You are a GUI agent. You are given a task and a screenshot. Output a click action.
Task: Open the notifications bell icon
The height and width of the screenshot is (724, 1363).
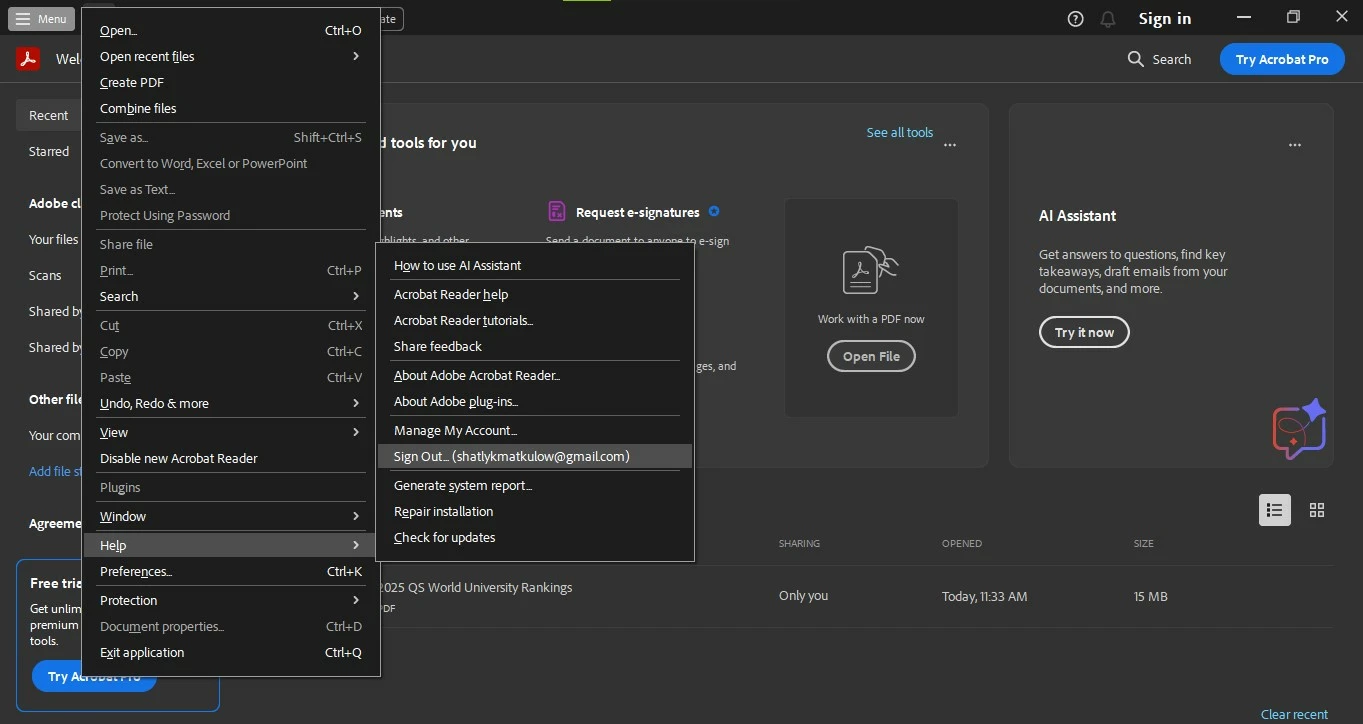[x=1108, y=19]
